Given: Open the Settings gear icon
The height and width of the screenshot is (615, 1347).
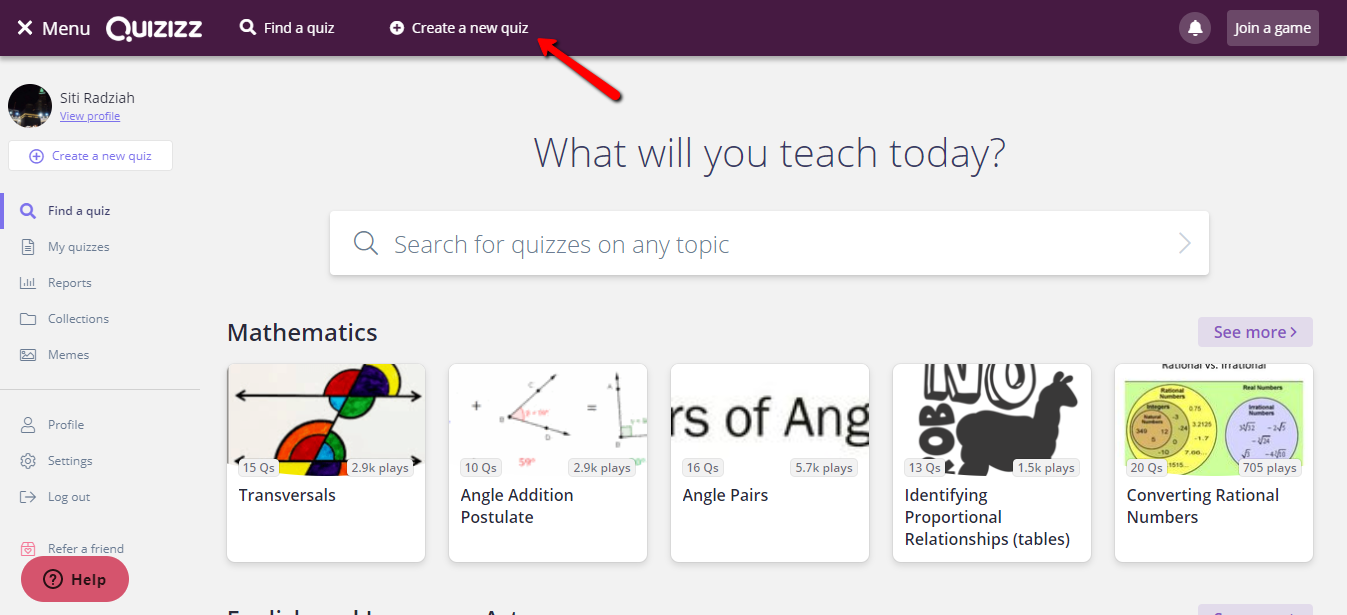Looking at the screenshot, I should coord(29,460).
